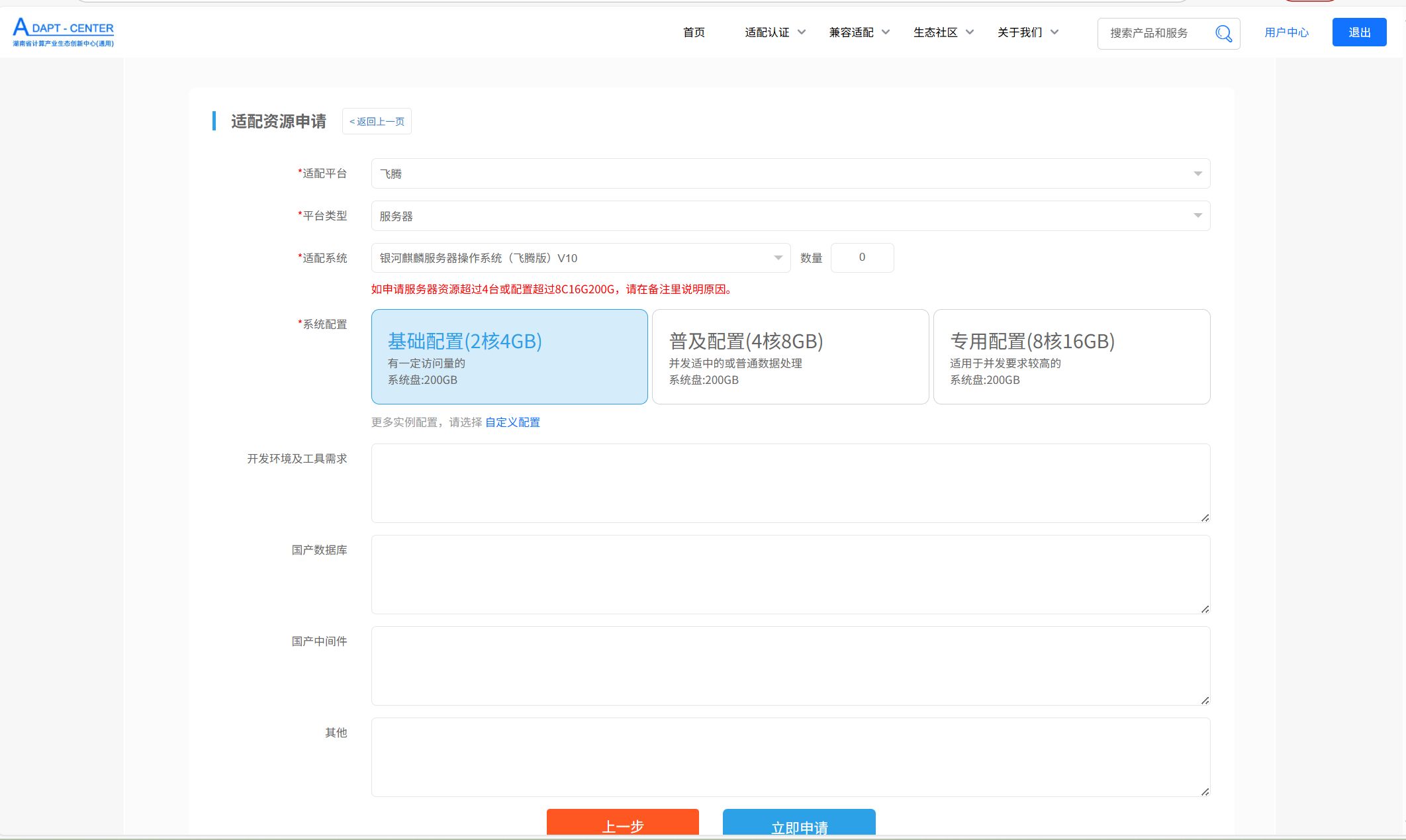Open the 适配系统 dropdown
Viewport: 1406px width, 840px height.
[580, 258]
